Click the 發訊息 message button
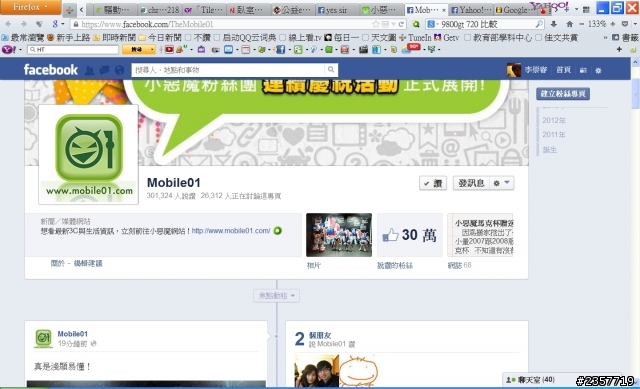 point(471,183)
